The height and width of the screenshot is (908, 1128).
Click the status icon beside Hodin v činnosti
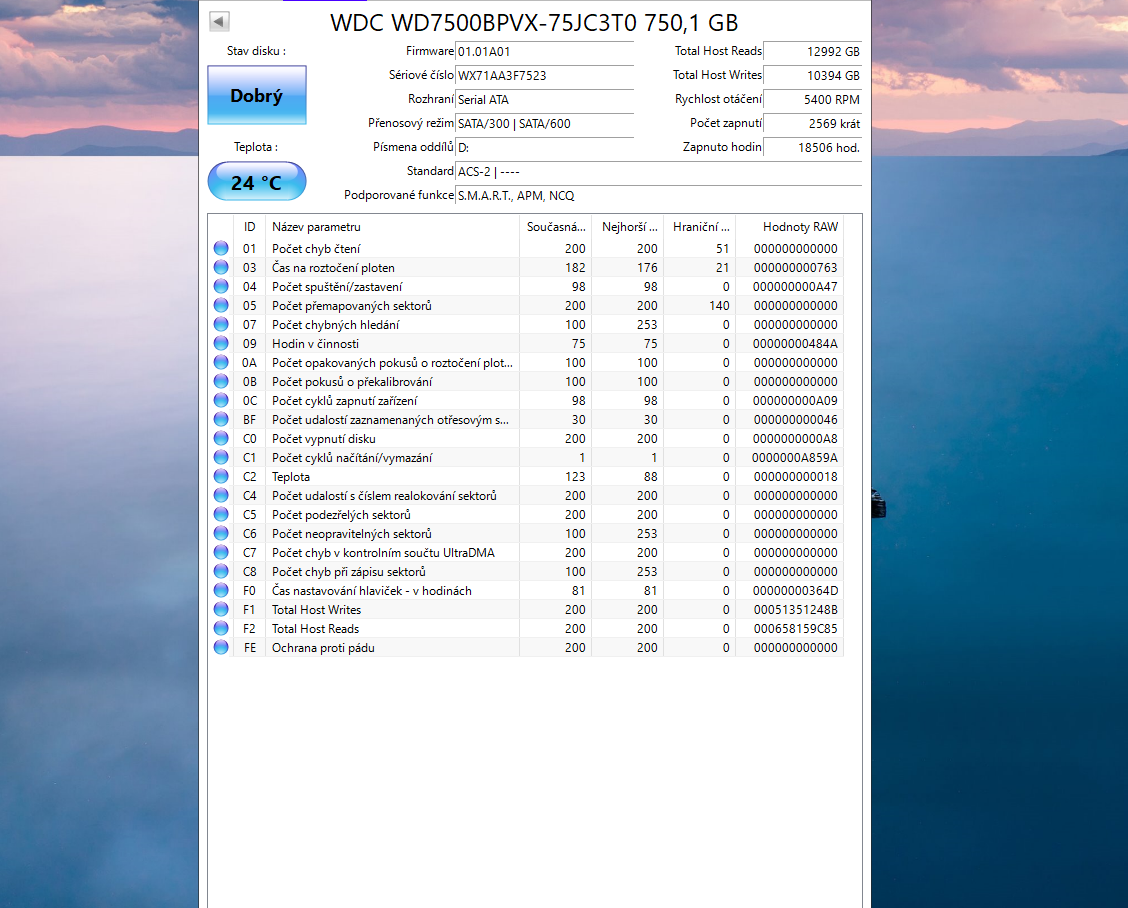pos(220,343)
